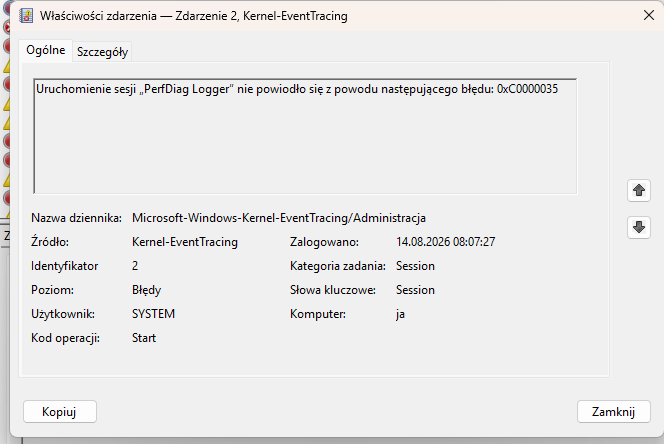Click the Użytkownik value SYSTEM
Image resolution: width=664 pixels, height=444 pixels.
153,314
